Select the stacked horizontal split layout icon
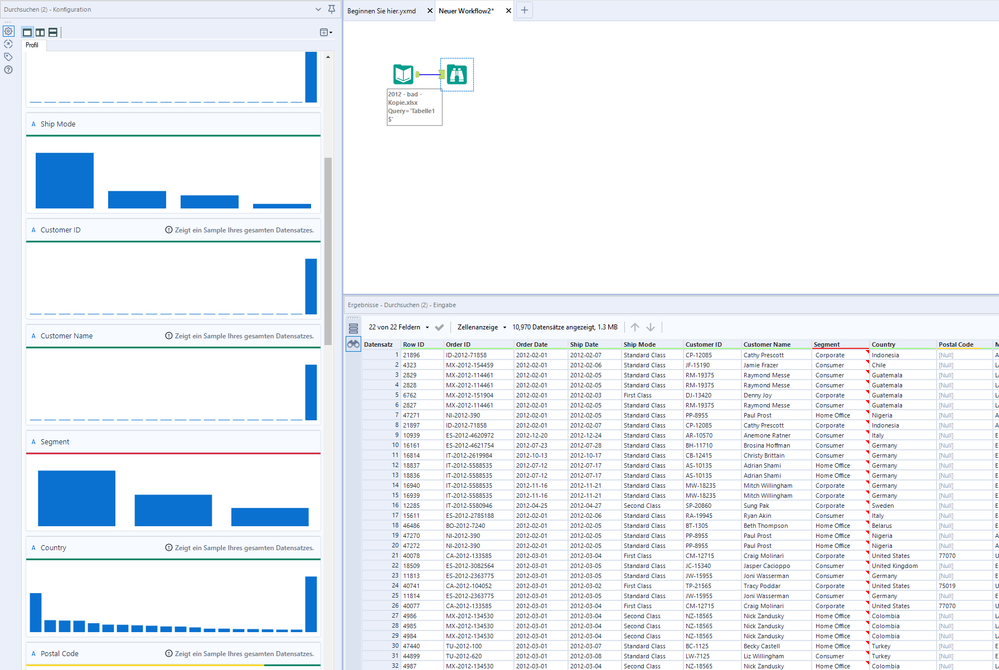This screenshot has height=670, width=999. (53, 32)
